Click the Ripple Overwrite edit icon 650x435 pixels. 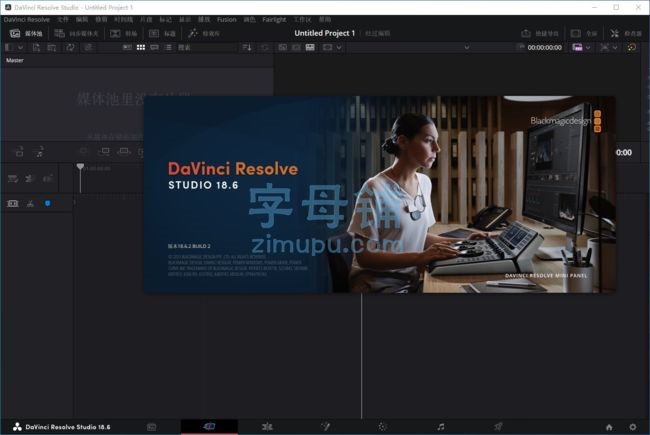(124, 152)
